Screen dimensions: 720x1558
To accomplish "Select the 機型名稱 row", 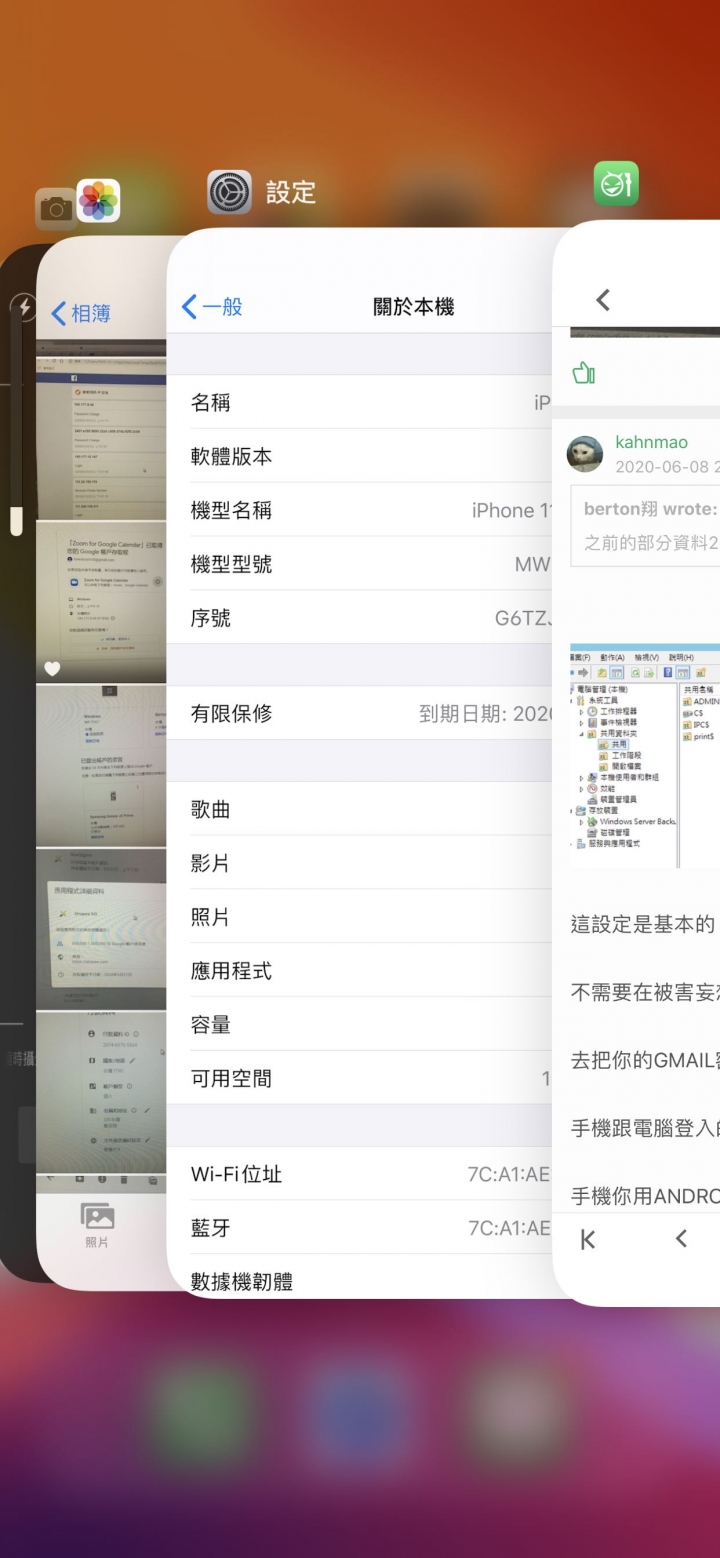I will tap(360, 510).
